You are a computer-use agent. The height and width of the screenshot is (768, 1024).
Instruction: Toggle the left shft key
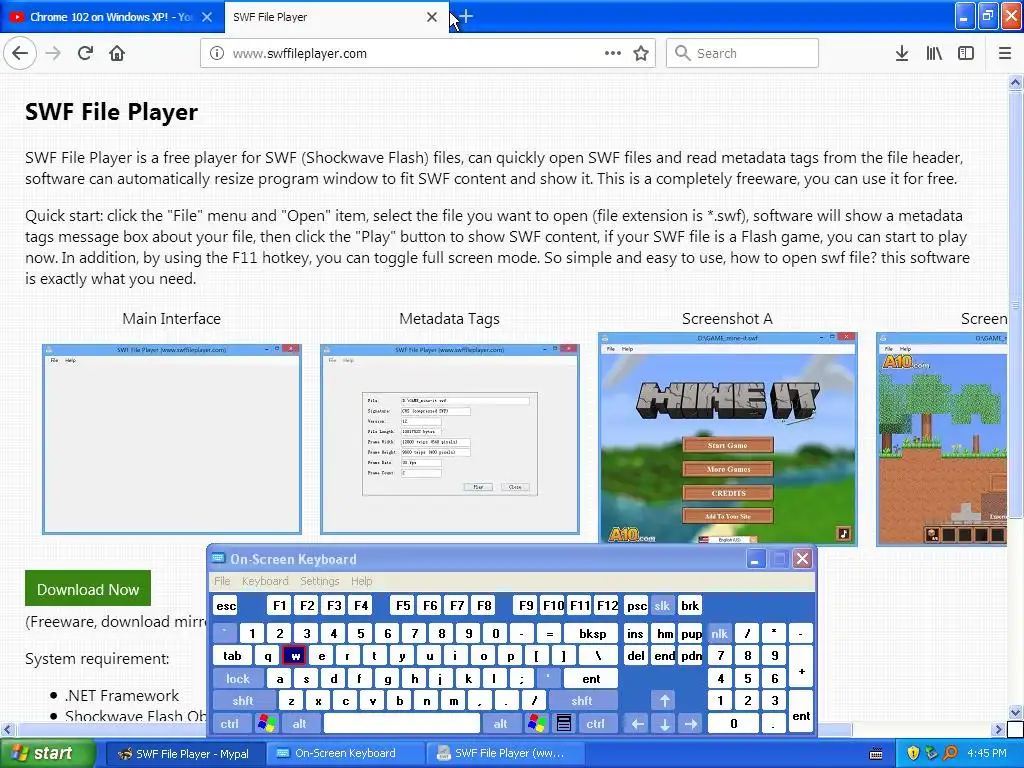[242, 701]
